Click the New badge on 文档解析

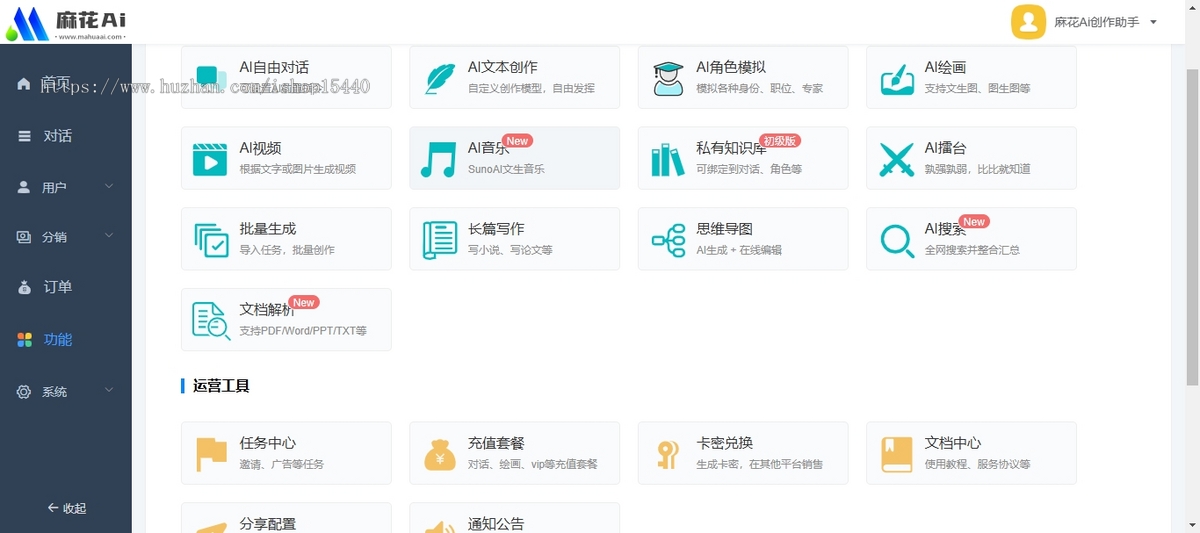click(x=304, y=302)
